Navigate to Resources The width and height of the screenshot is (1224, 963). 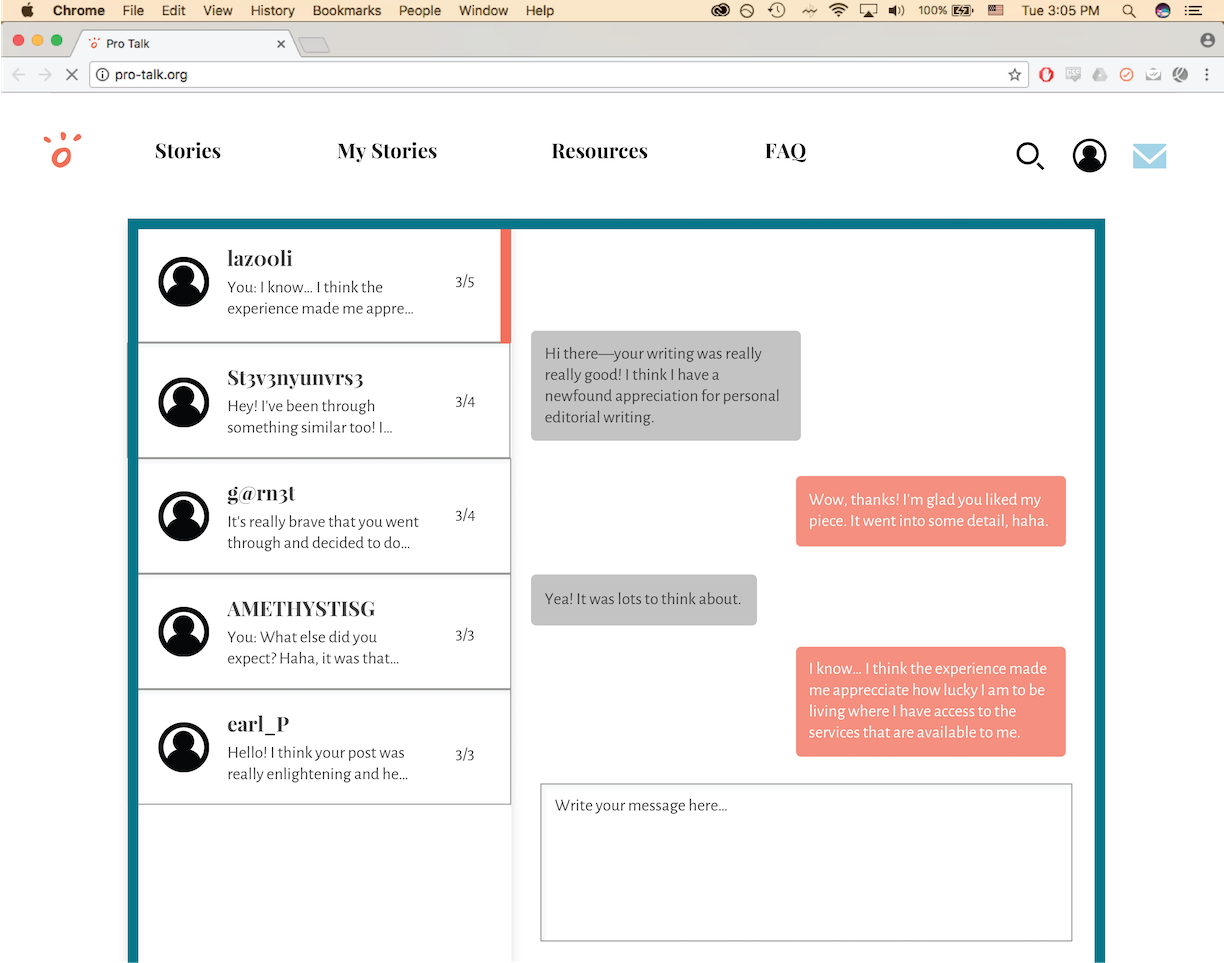(600, 151)
